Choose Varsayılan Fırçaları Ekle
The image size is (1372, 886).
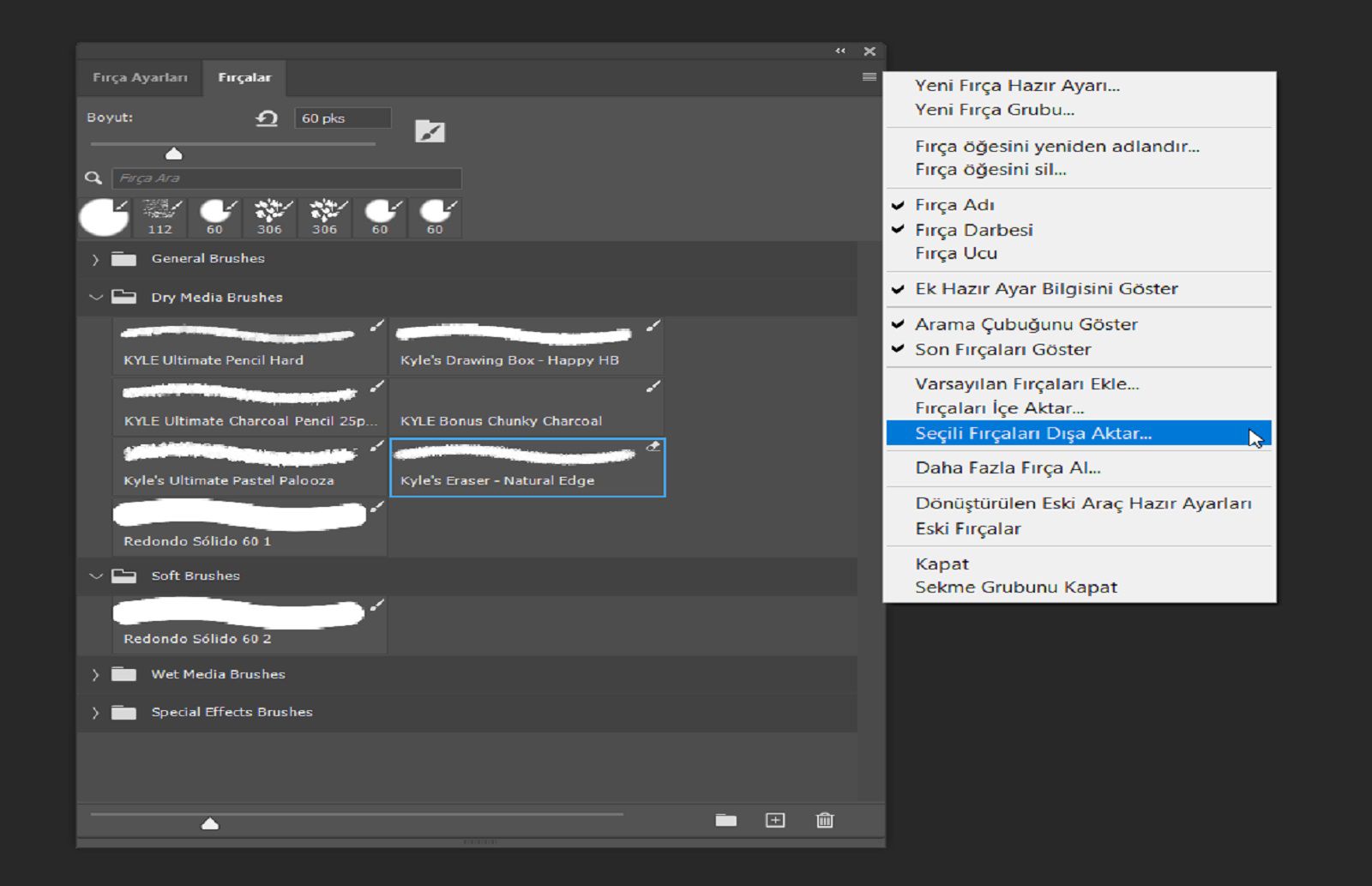[x=1079, y=384]
